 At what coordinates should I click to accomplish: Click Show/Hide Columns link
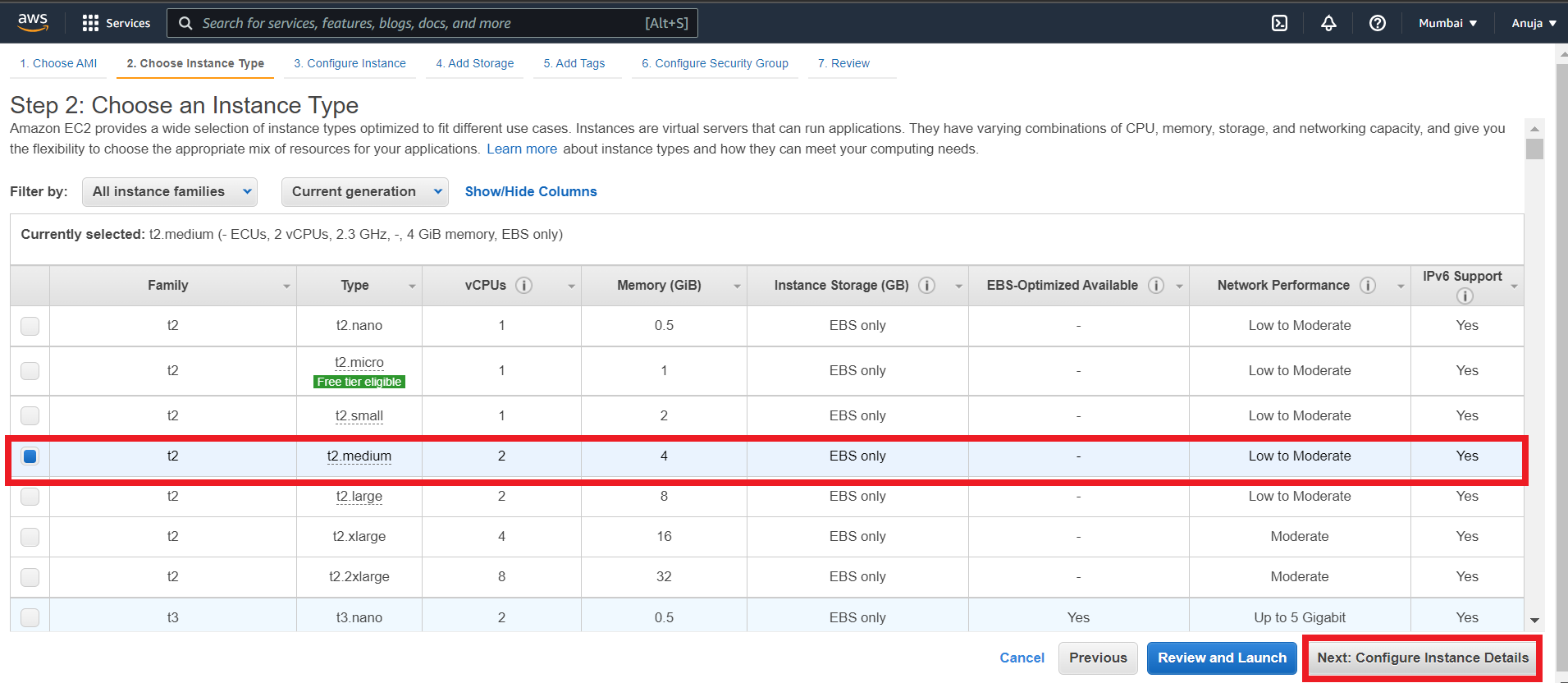coord(531,191)
